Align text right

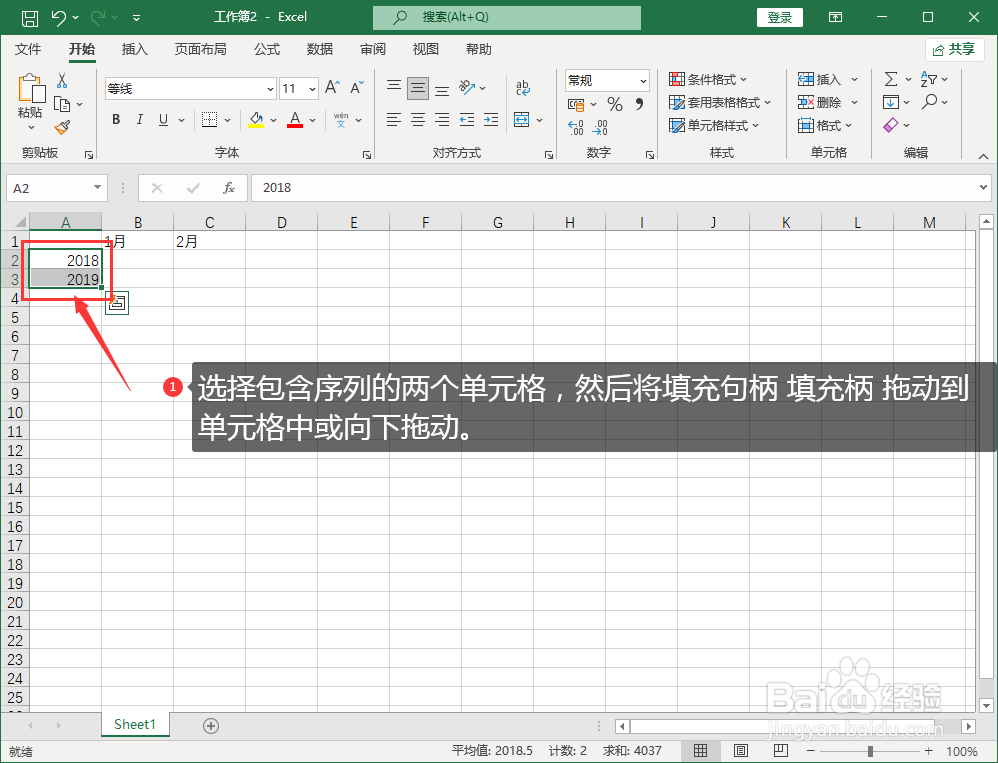(442, 120)
